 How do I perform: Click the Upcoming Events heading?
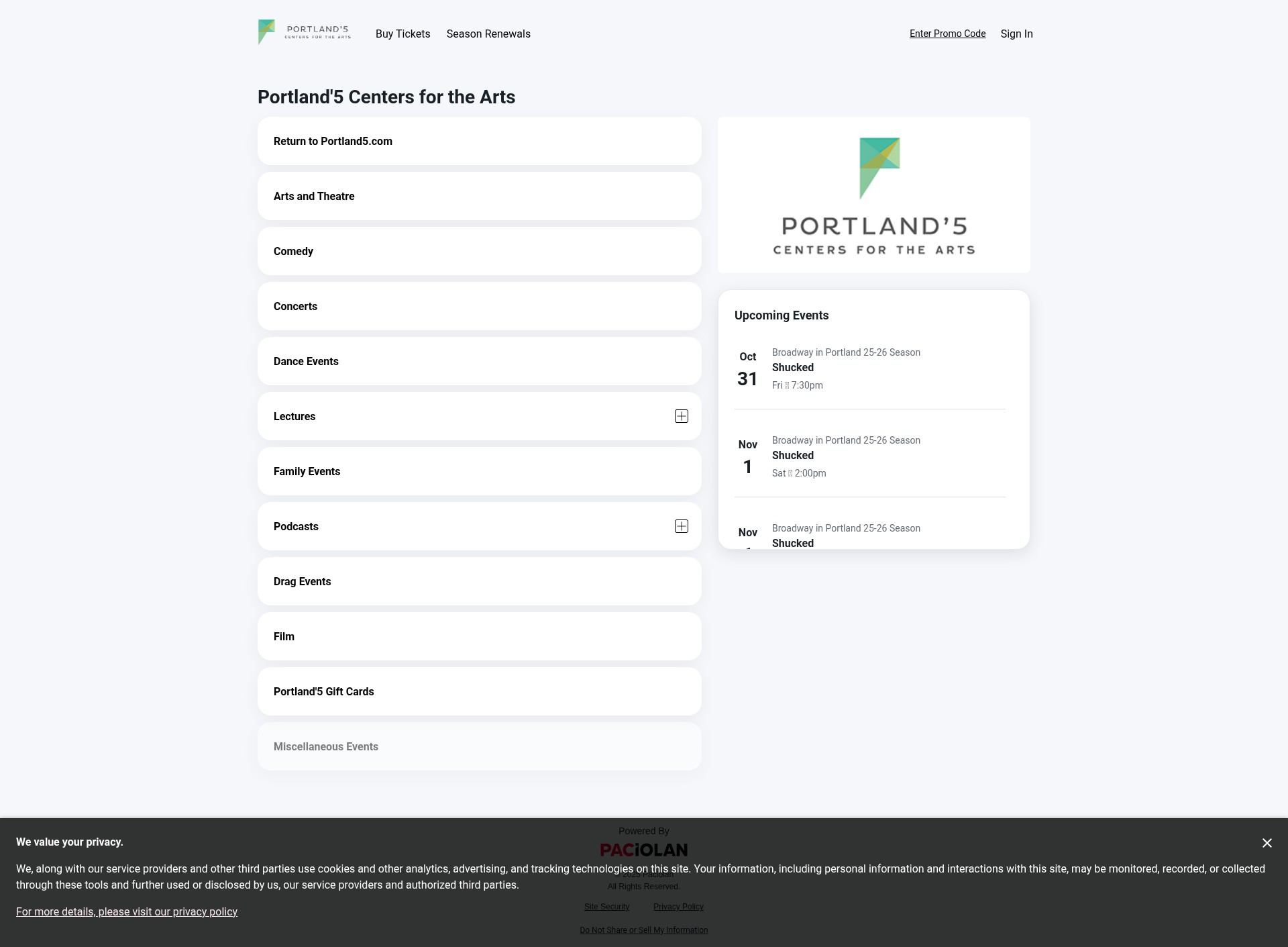[782, 315]
